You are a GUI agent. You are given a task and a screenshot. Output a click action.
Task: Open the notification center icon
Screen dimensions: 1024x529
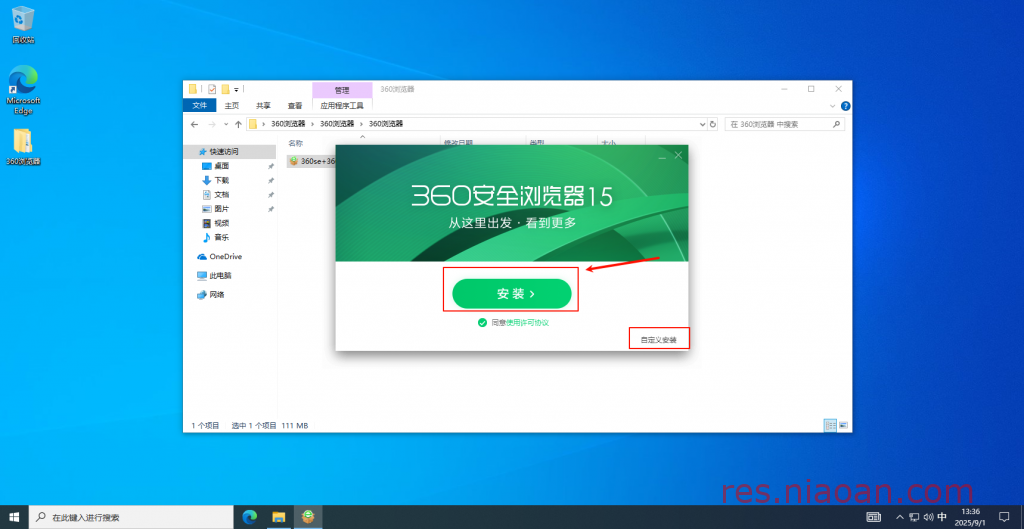pos(1004,517)
